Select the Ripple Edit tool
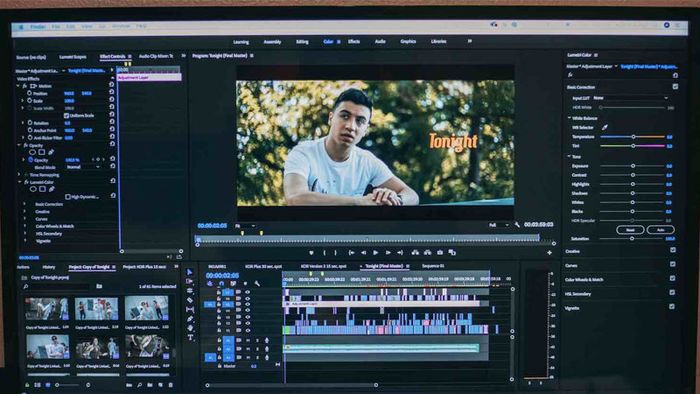Viewport: 700px width, 394px height. (190, 291)
